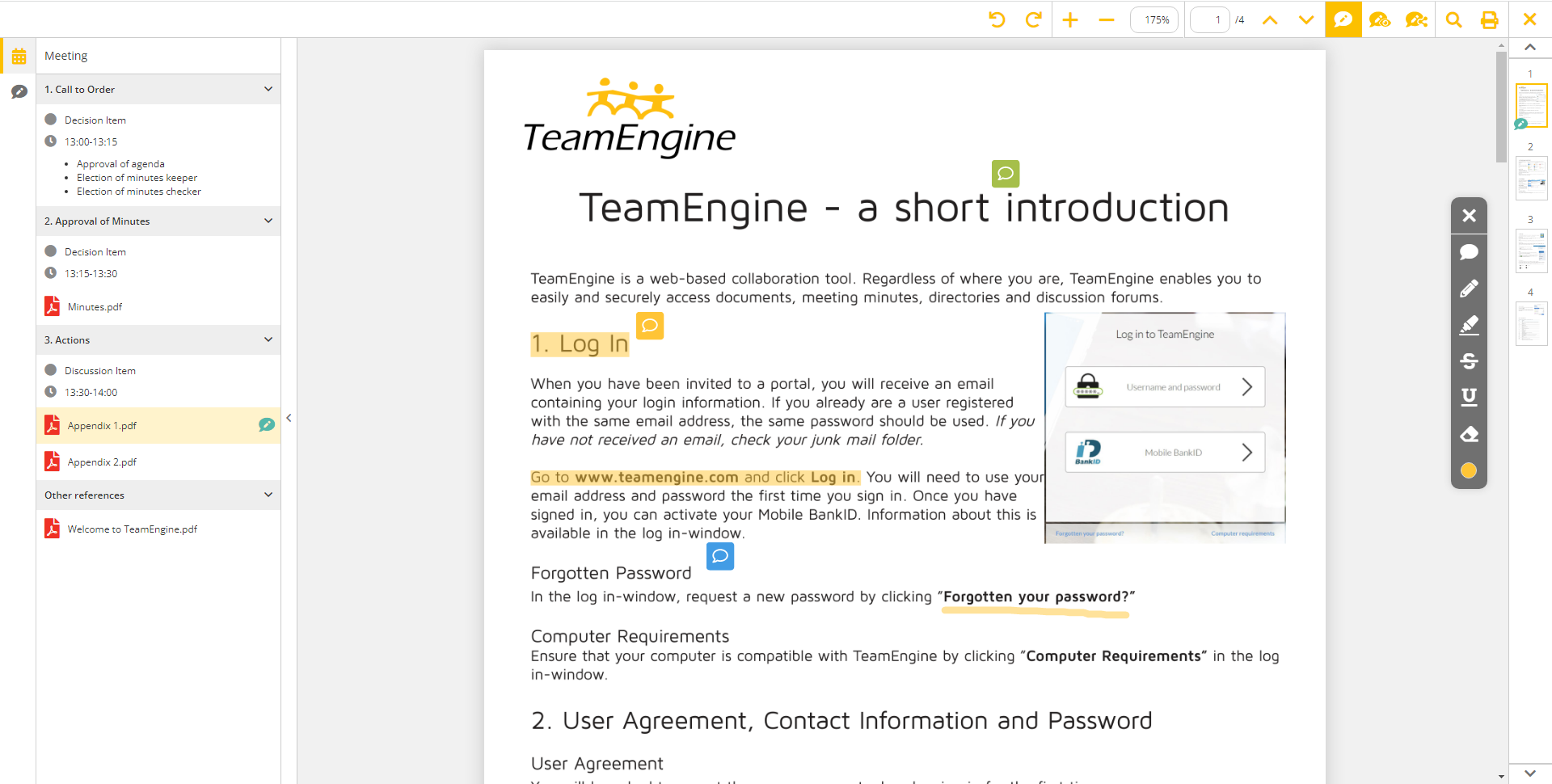Click the Approval of agenda bullet

point(120,164)
